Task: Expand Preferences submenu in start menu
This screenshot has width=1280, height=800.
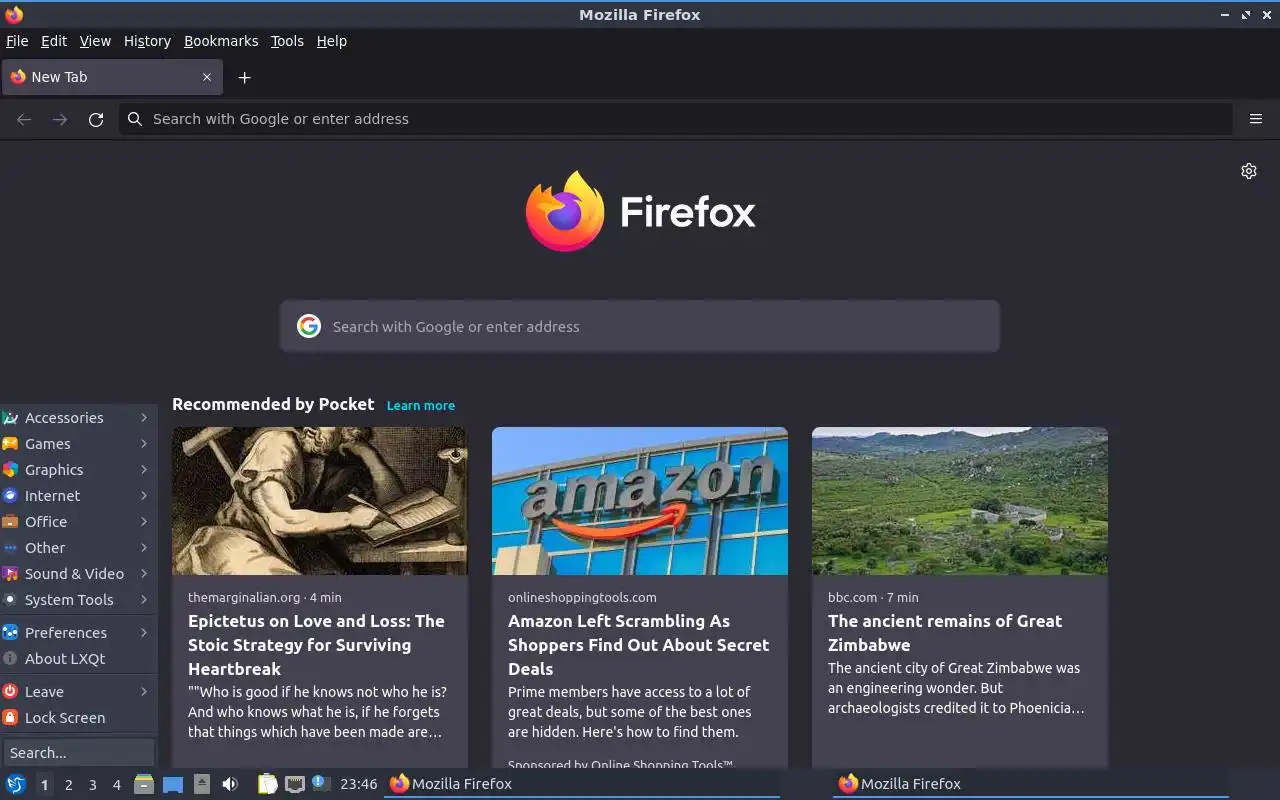Action: coord(78,633)
